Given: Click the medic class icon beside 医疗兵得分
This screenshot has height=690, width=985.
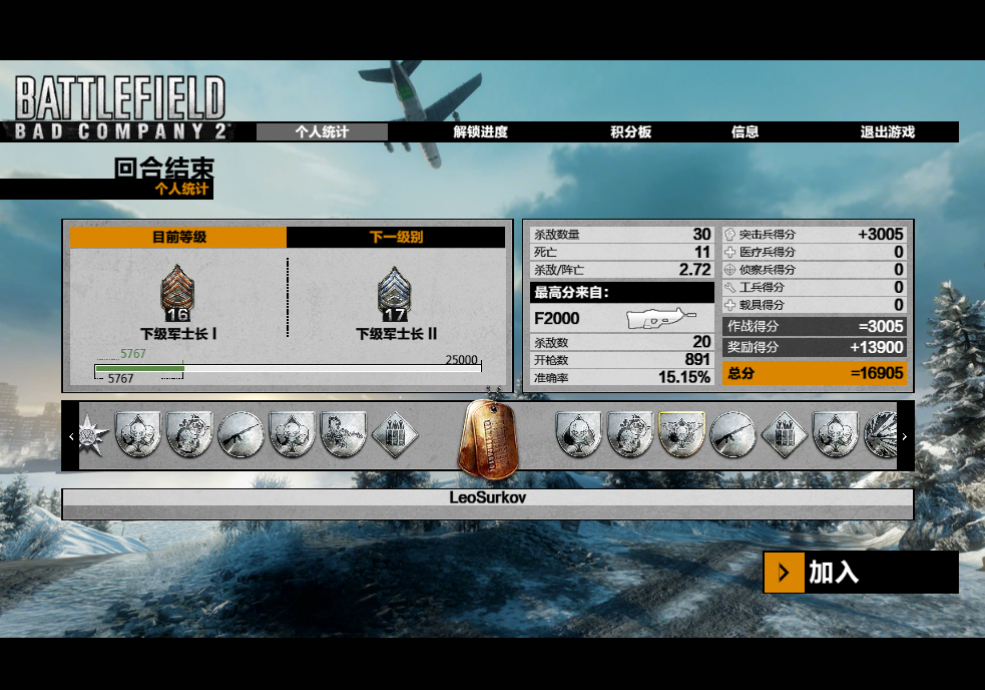Looking at the screenshot, I should [730, 252].
